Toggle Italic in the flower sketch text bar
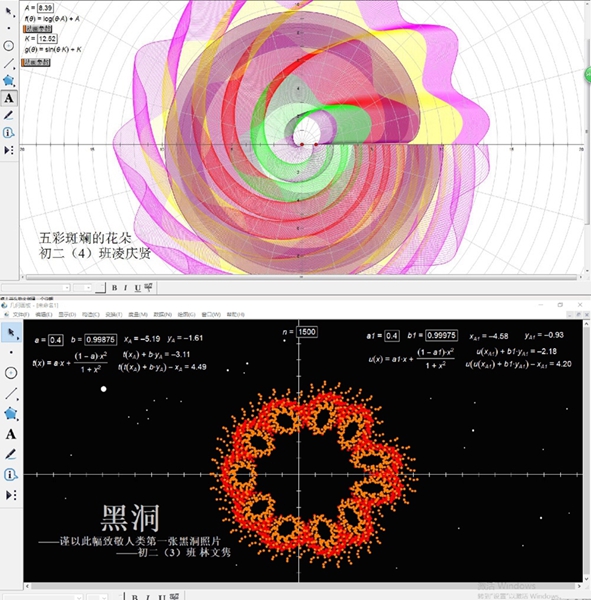This screenshot has height=600, width=591. (x=126, y=288)
